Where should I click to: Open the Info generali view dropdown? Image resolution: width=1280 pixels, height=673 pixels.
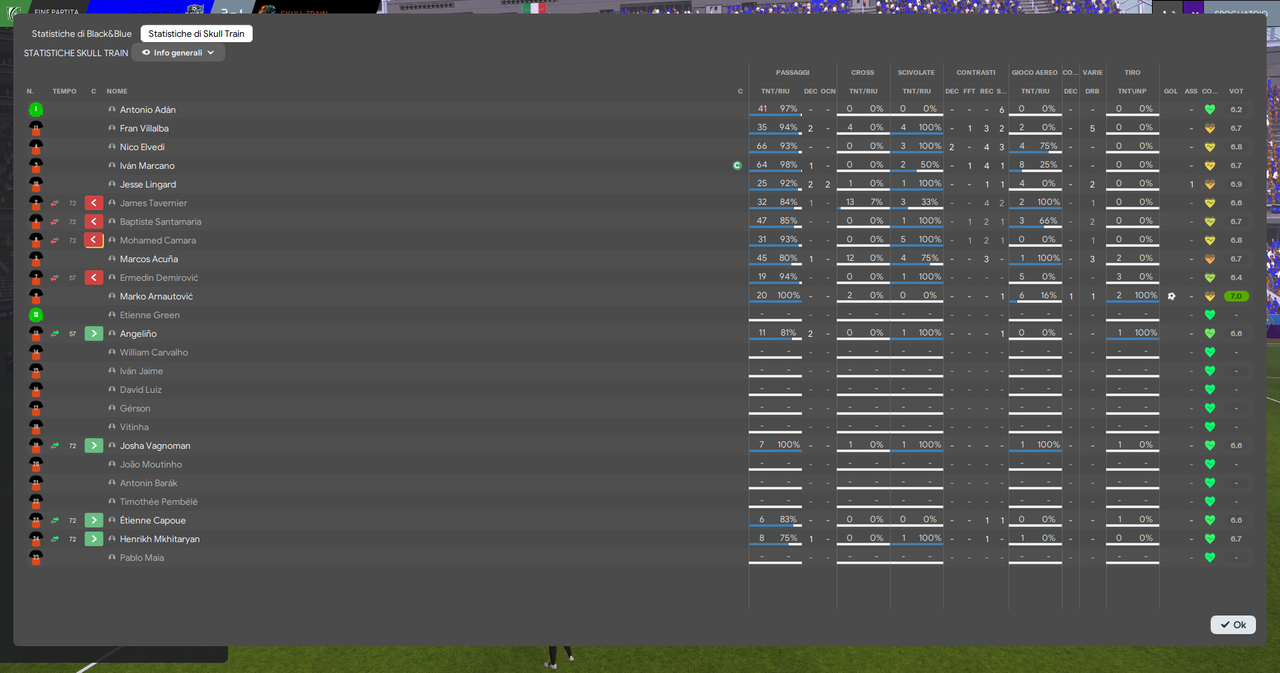pos(178,53)
